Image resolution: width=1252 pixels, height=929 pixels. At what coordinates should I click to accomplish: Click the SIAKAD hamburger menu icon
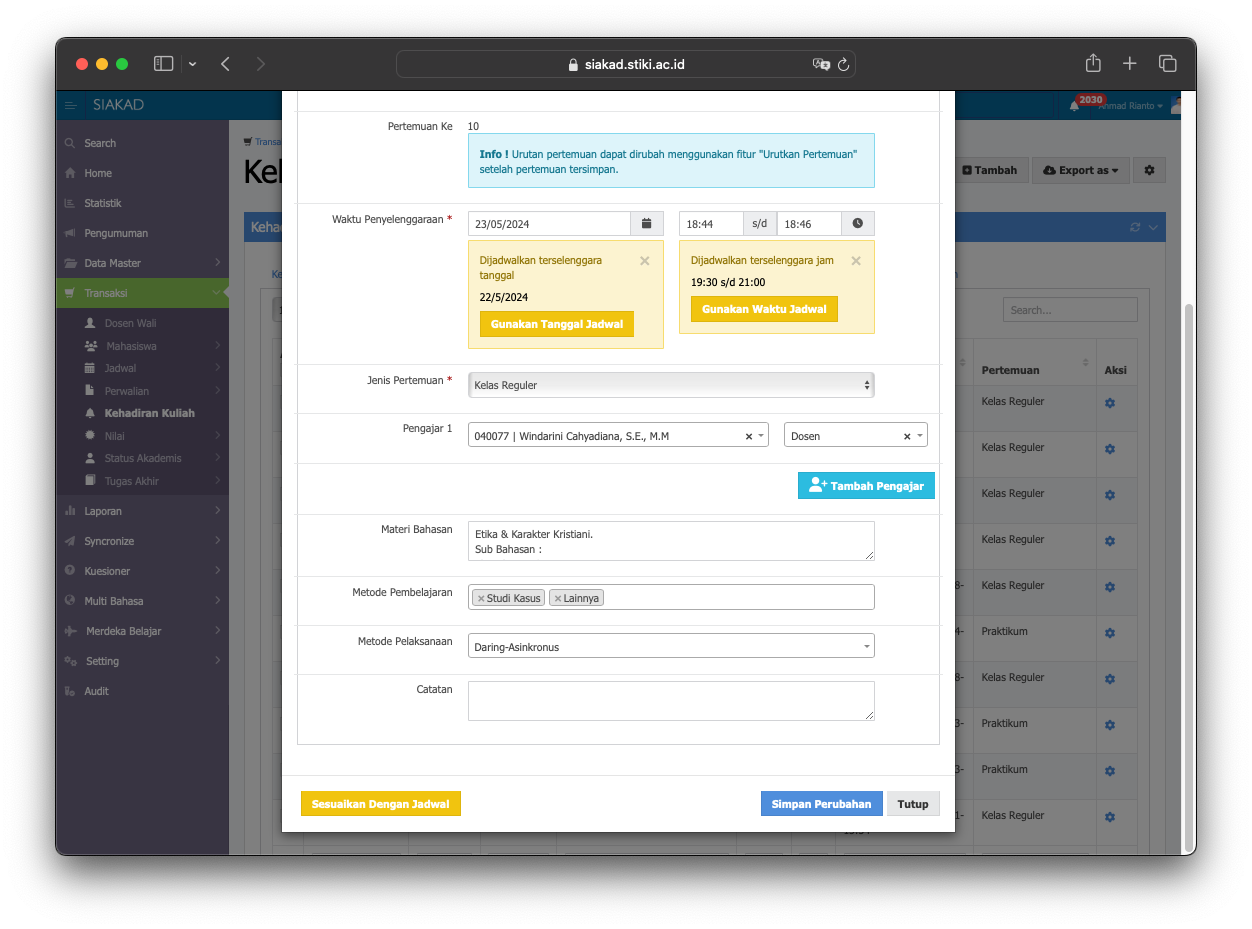70,106
